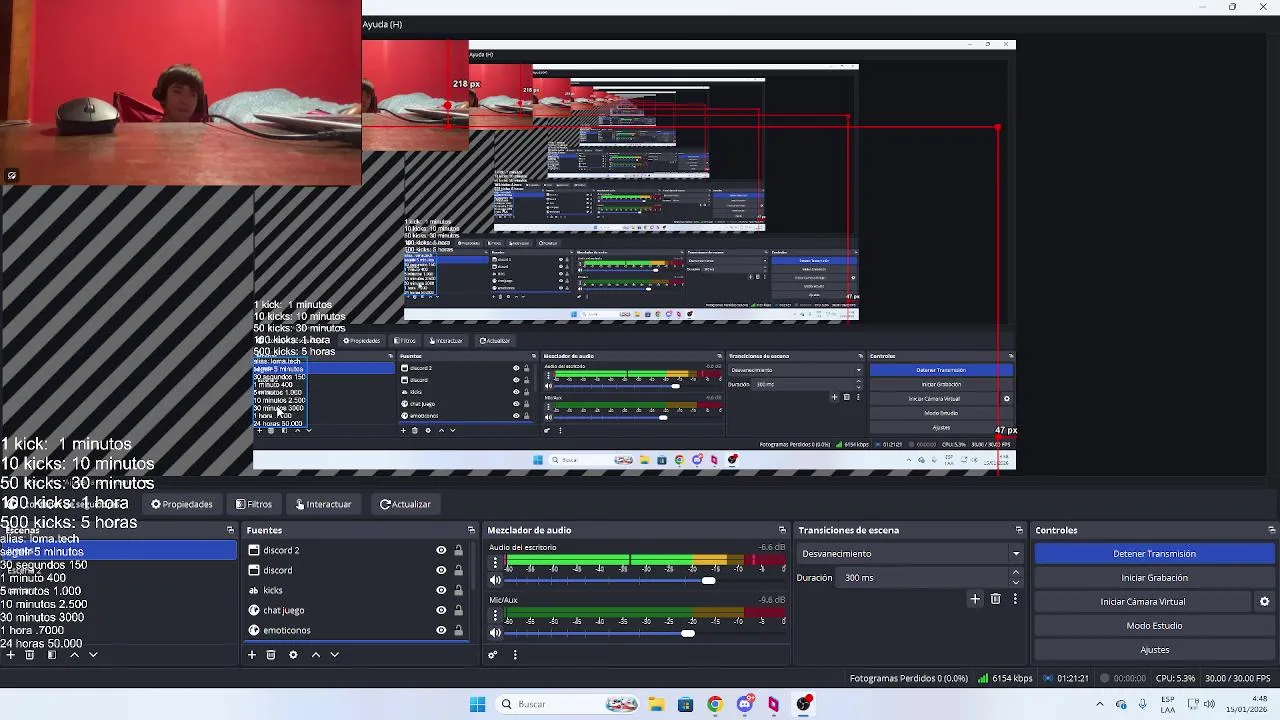This screenshot has width=1280, height=720.
Task: Click Iniciar Grabación
Action: tap(1154, 578)
